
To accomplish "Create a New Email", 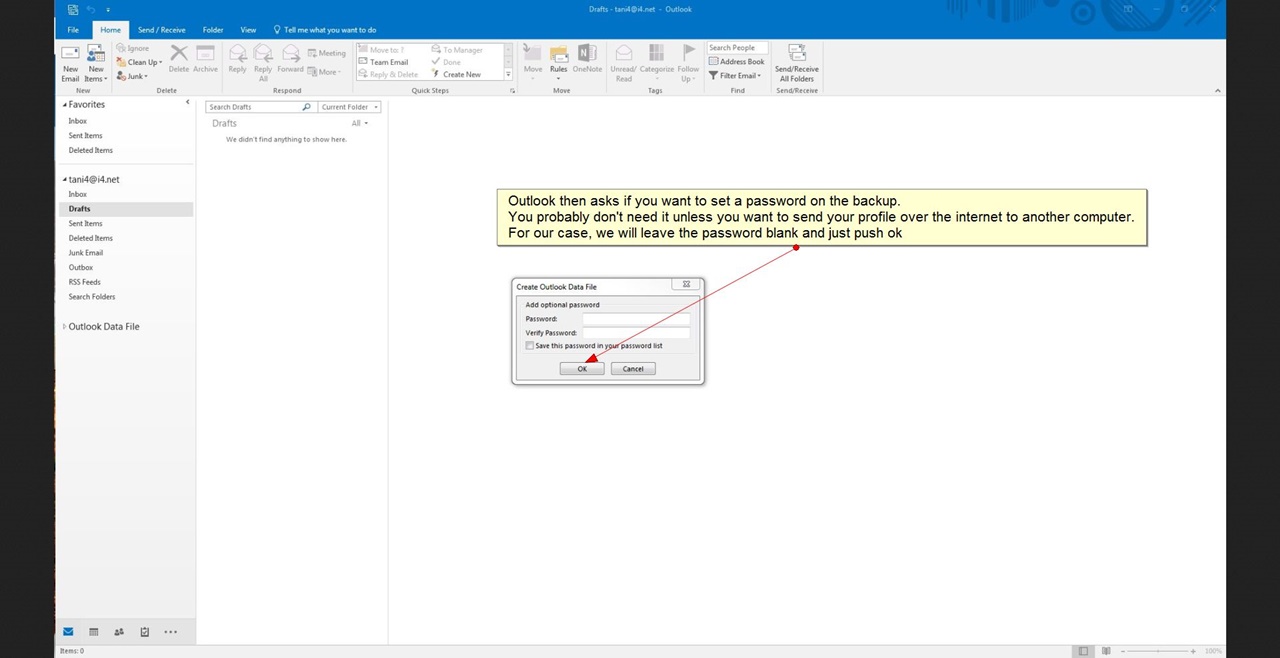I will pyautogui.click(x=70, y=65).
